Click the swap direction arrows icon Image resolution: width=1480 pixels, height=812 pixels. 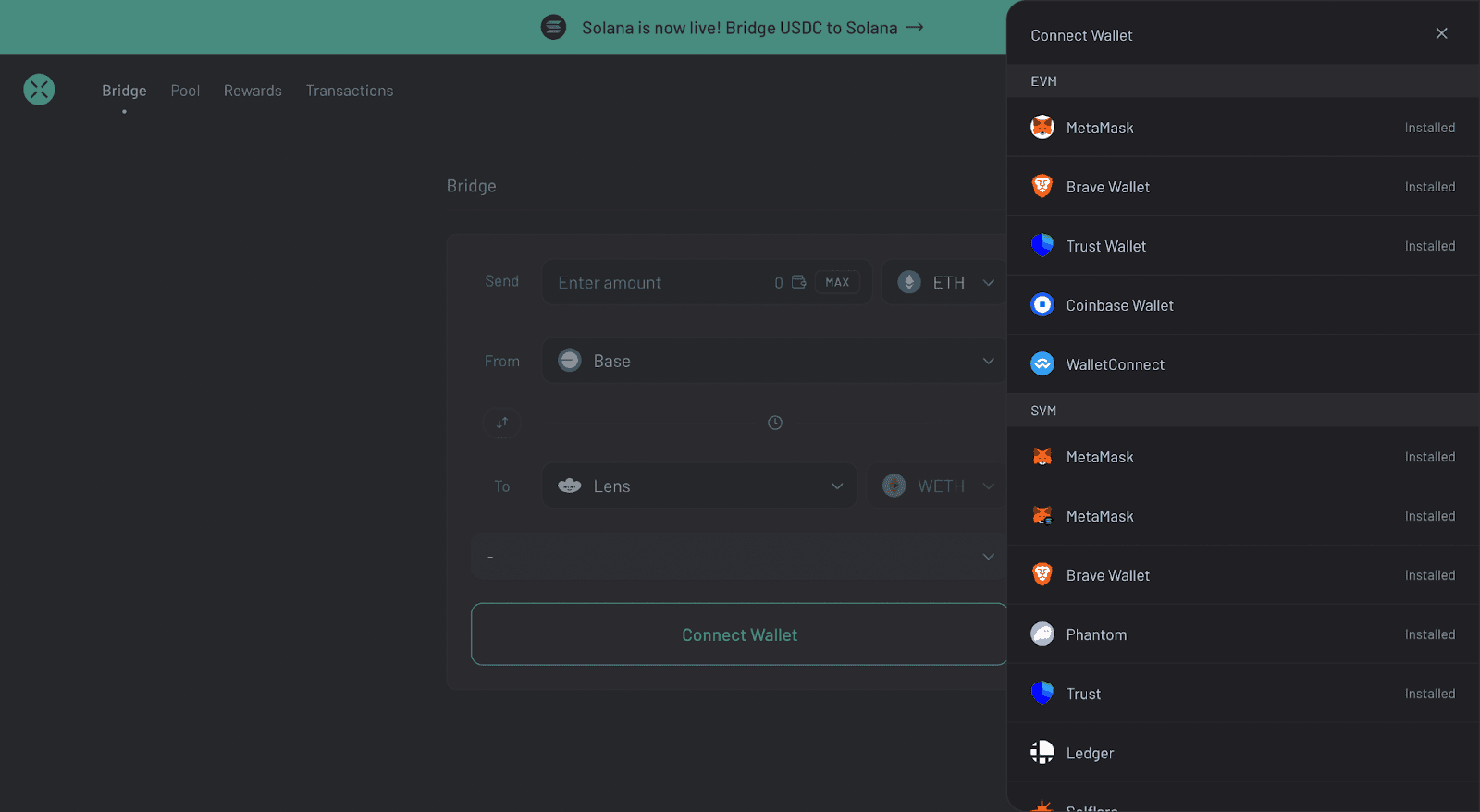click(502, 423)
